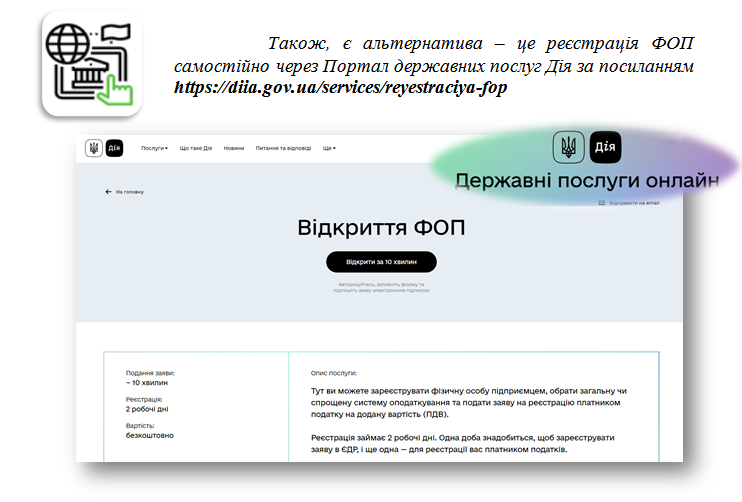This screenshot has height=502, width=742.
Task: Open the Що таке Дія menu item
Action: click(x=195, y=148)
